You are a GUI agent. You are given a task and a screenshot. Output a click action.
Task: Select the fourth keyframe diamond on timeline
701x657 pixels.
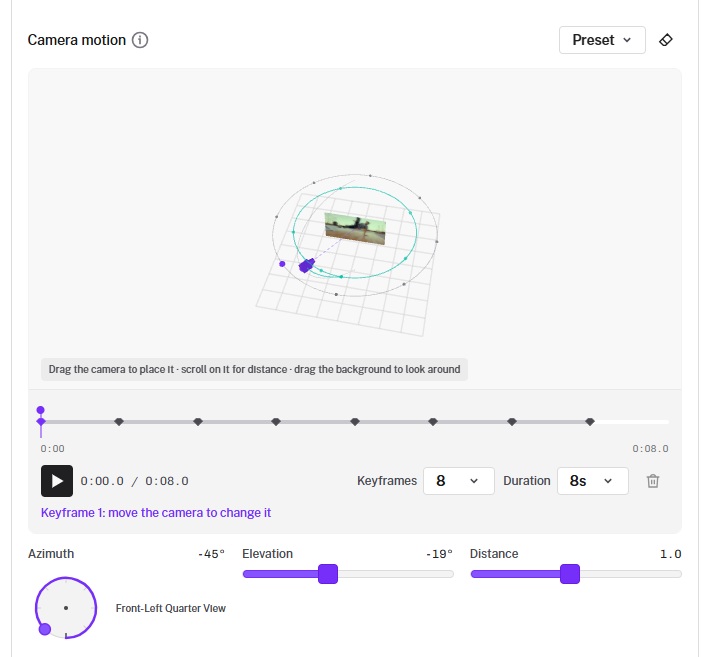276,421
